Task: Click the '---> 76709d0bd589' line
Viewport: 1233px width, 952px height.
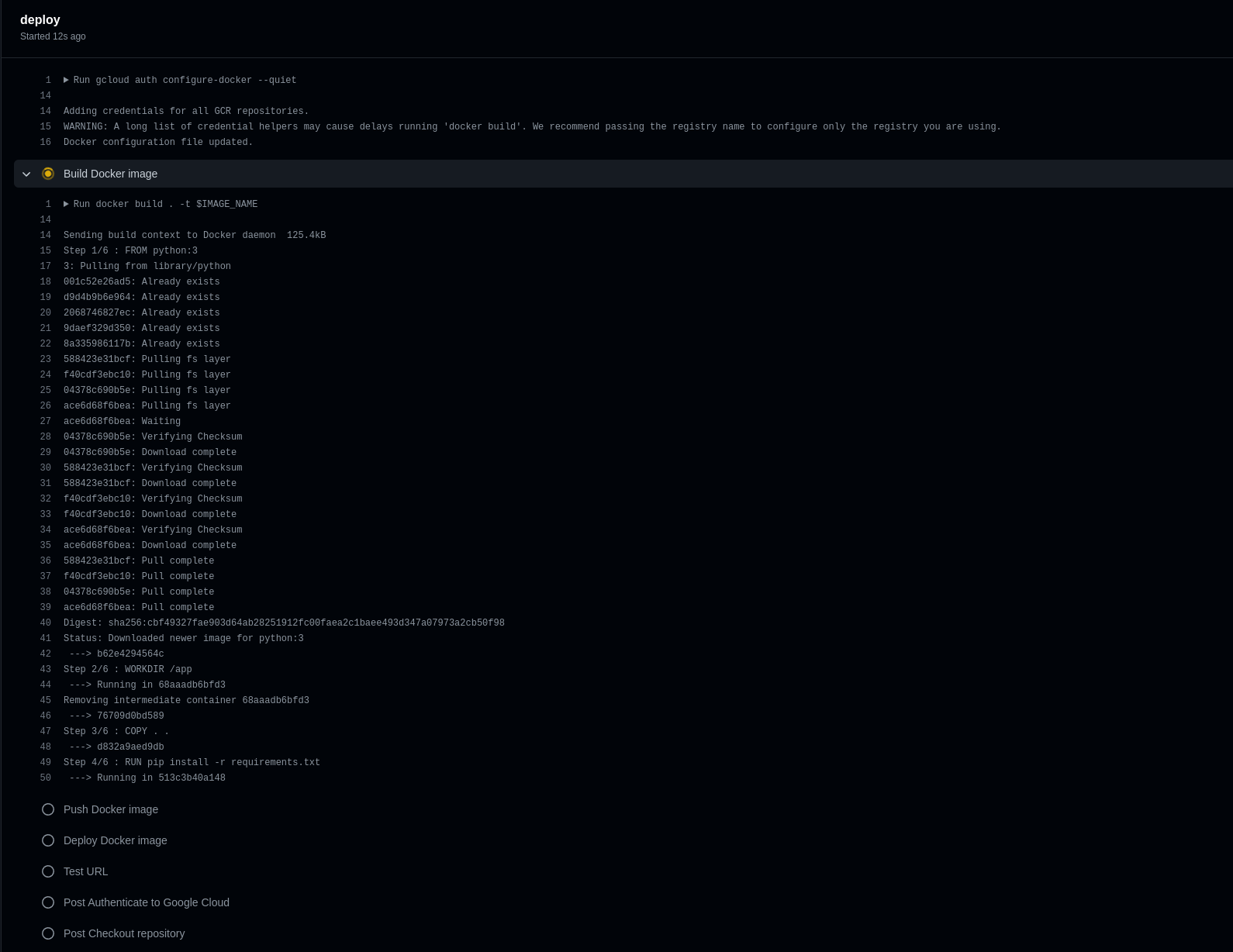Action: point(116,716)
